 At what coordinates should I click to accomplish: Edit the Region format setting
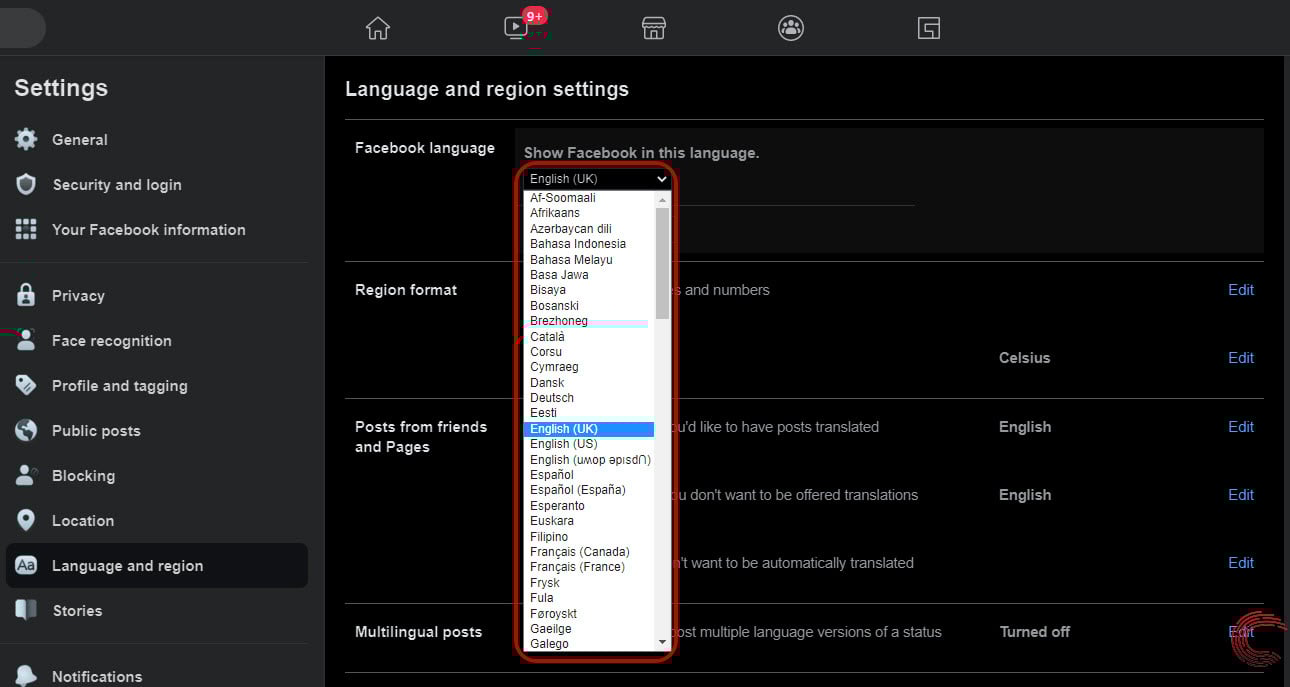coord(1240,289)
